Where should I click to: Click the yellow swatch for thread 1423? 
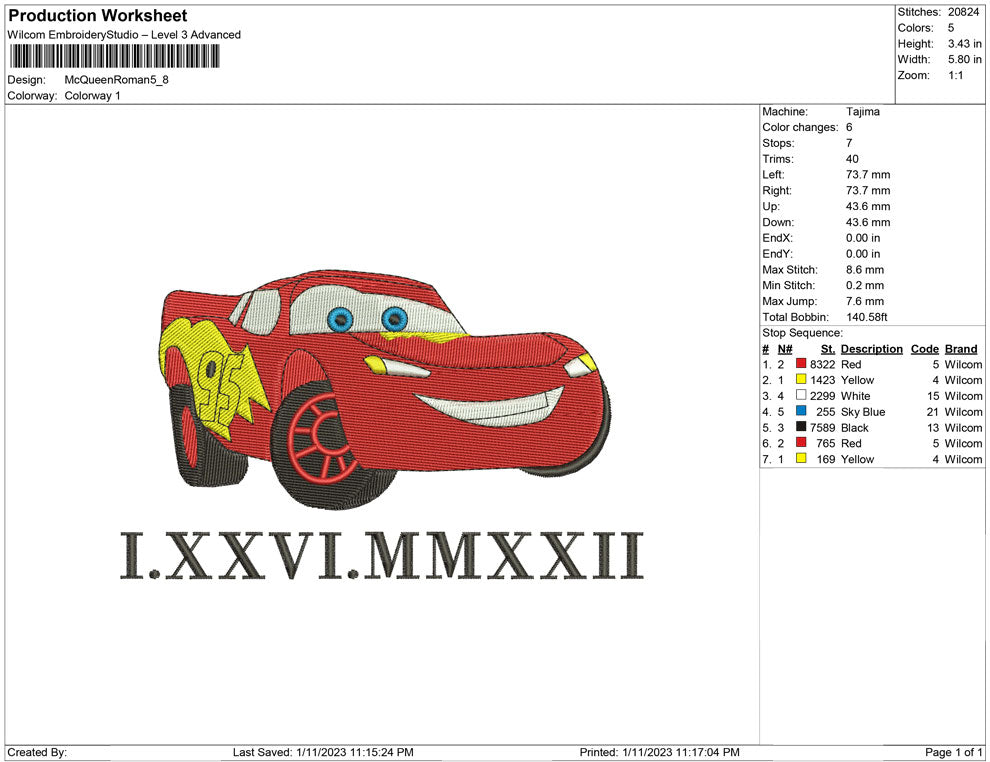(x=801, y=379)
